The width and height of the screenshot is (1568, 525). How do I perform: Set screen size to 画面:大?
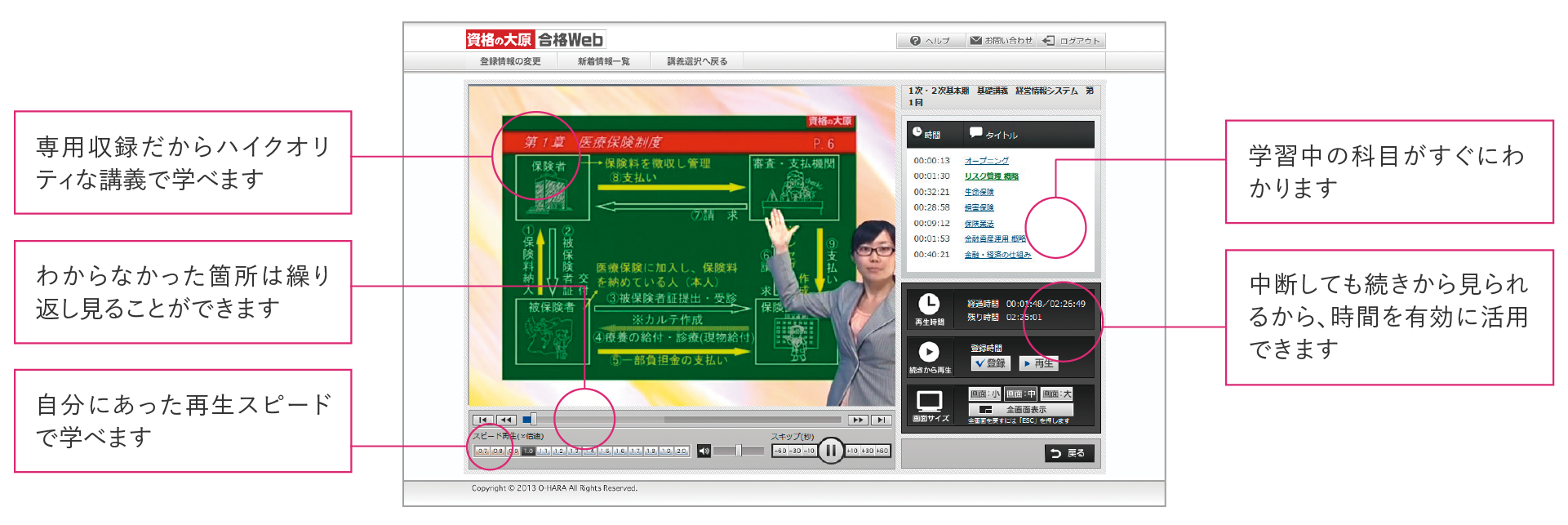[1056, 394]
